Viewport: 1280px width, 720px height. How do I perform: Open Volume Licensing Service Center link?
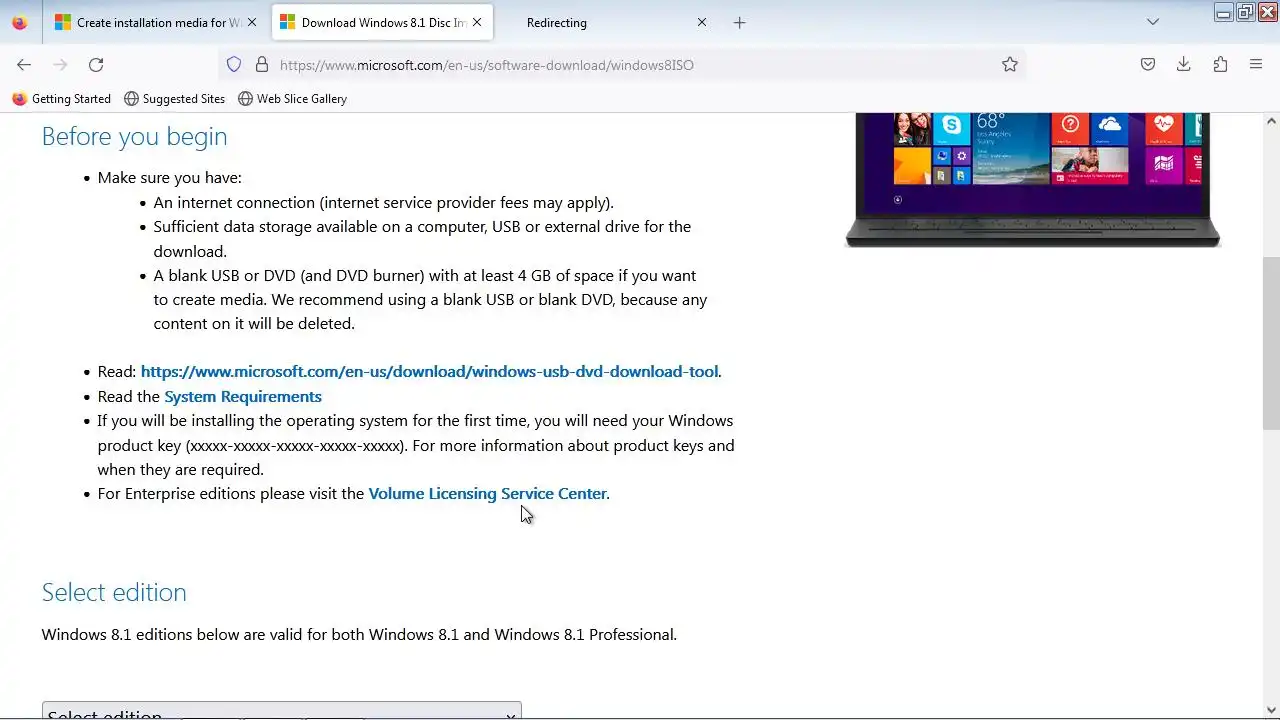point(487,494)
